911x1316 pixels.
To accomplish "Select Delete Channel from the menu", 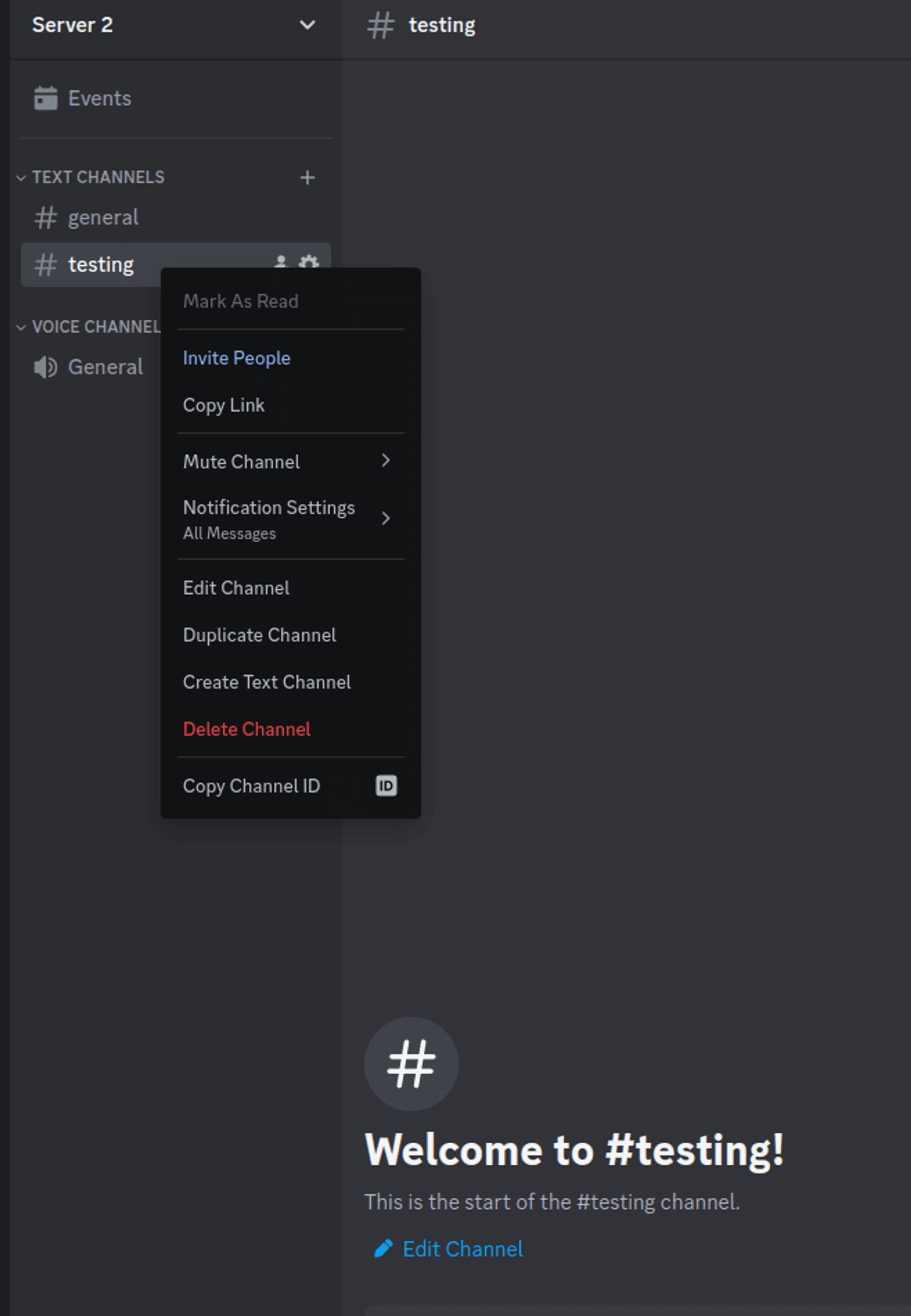I will (x=246, y=729).
